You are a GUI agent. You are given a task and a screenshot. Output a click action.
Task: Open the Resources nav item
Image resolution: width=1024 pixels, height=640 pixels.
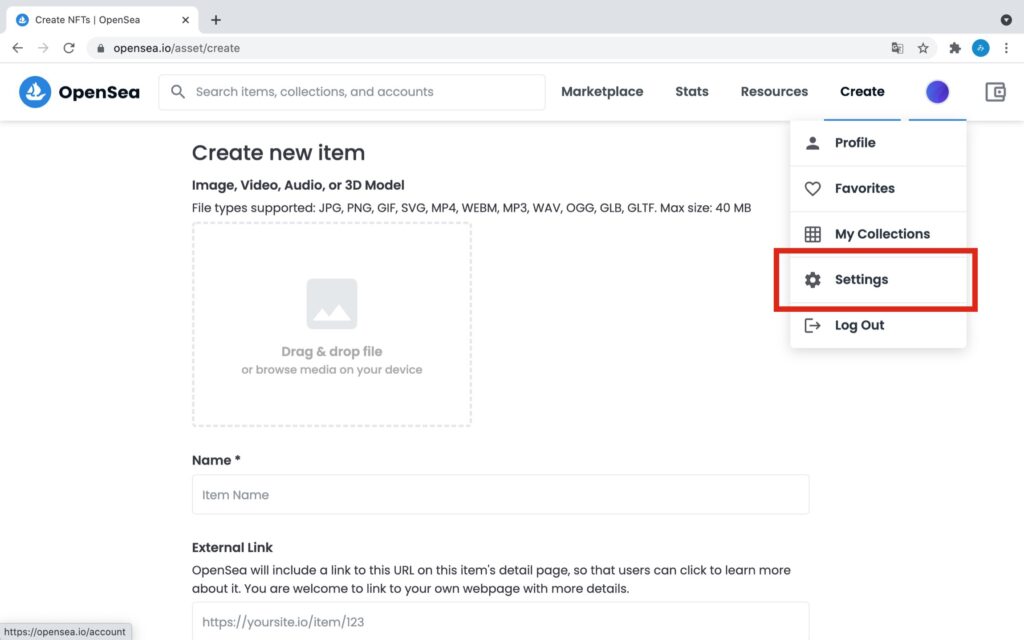coord(774,91)
